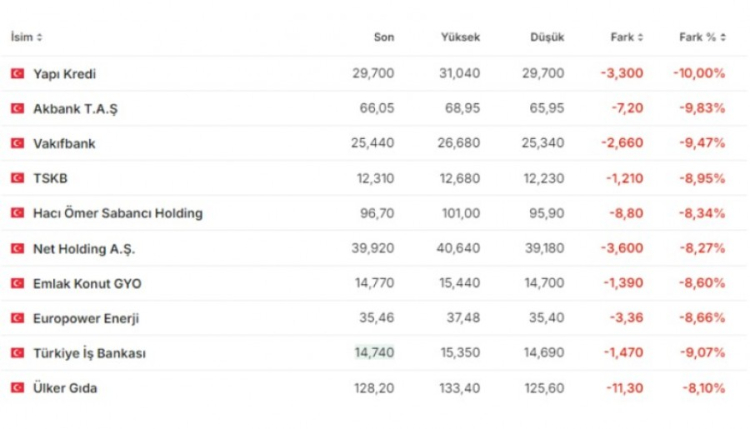750x429 pixels.
Task: Sort the list by Fark column
Action: (627, 38)
